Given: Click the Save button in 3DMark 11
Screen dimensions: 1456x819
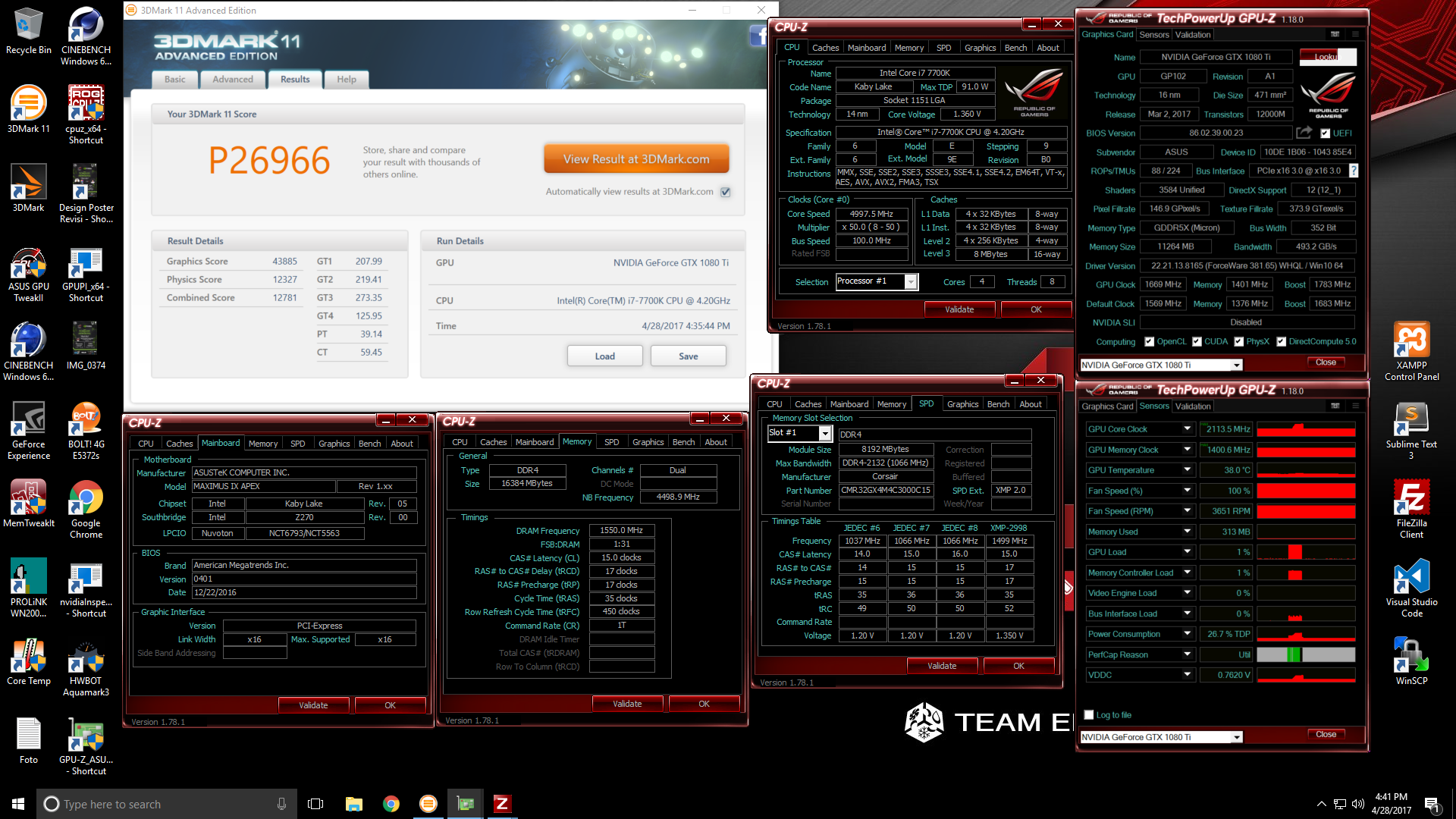Looking at the screenshot, I should (x=689, y=356).
